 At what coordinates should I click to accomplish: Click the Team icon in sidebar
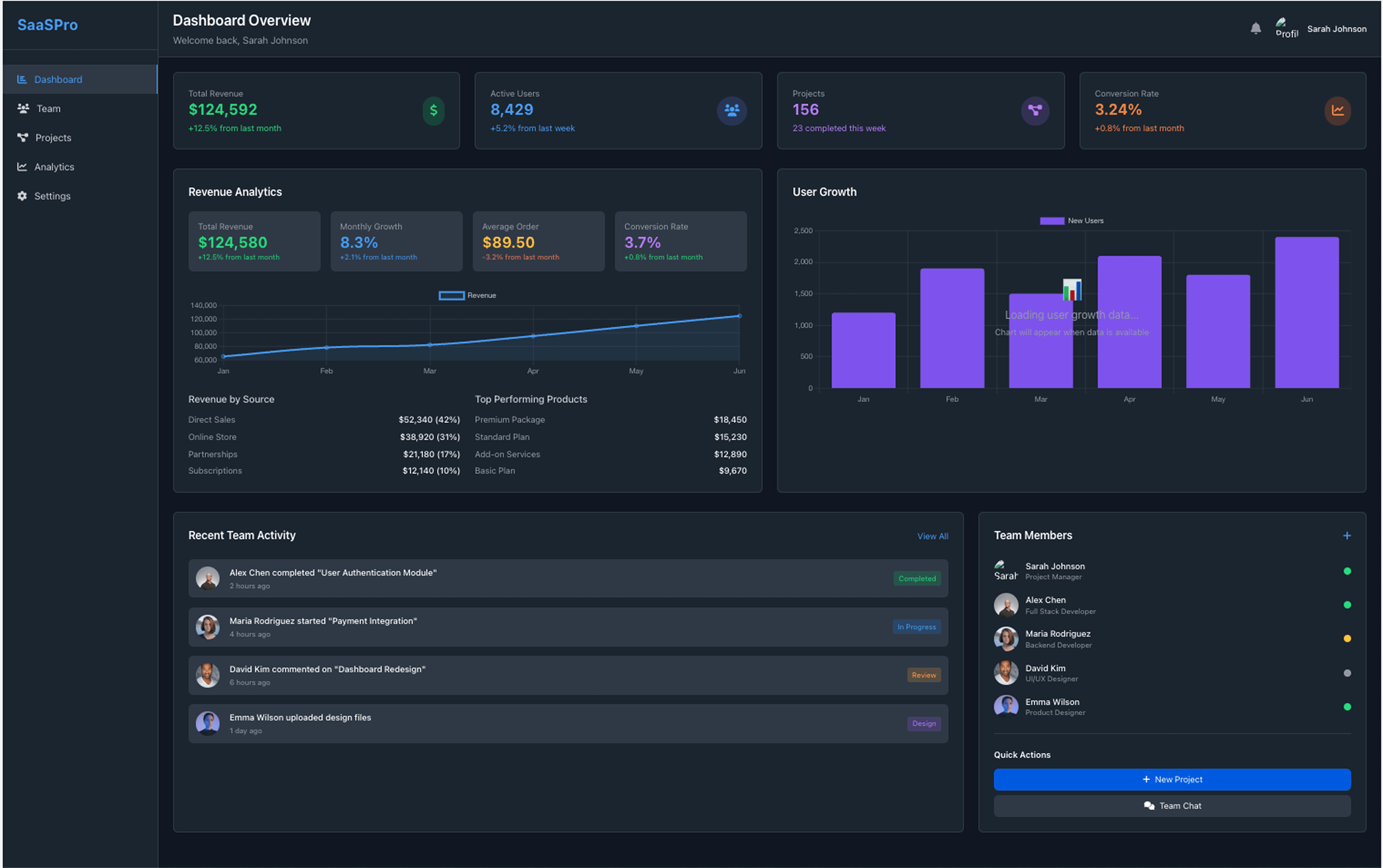pos(23,108)
